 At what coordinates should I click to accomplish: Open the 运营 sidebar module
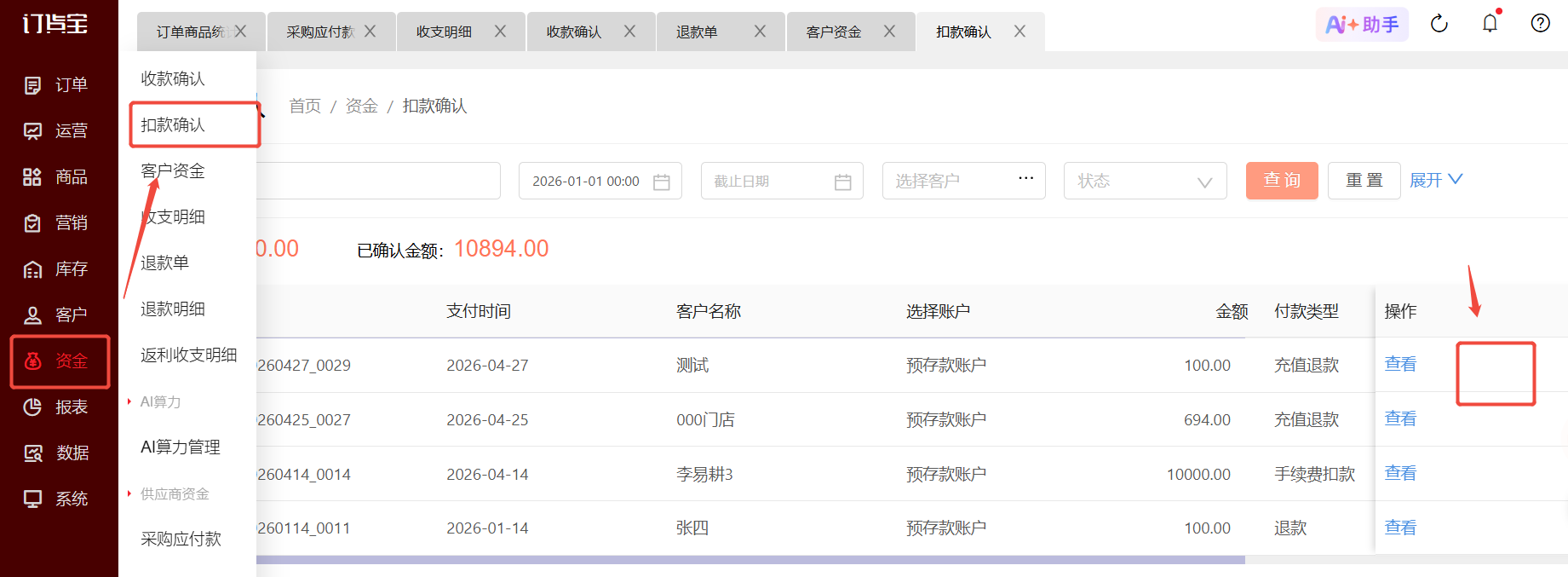coord(56,131)
